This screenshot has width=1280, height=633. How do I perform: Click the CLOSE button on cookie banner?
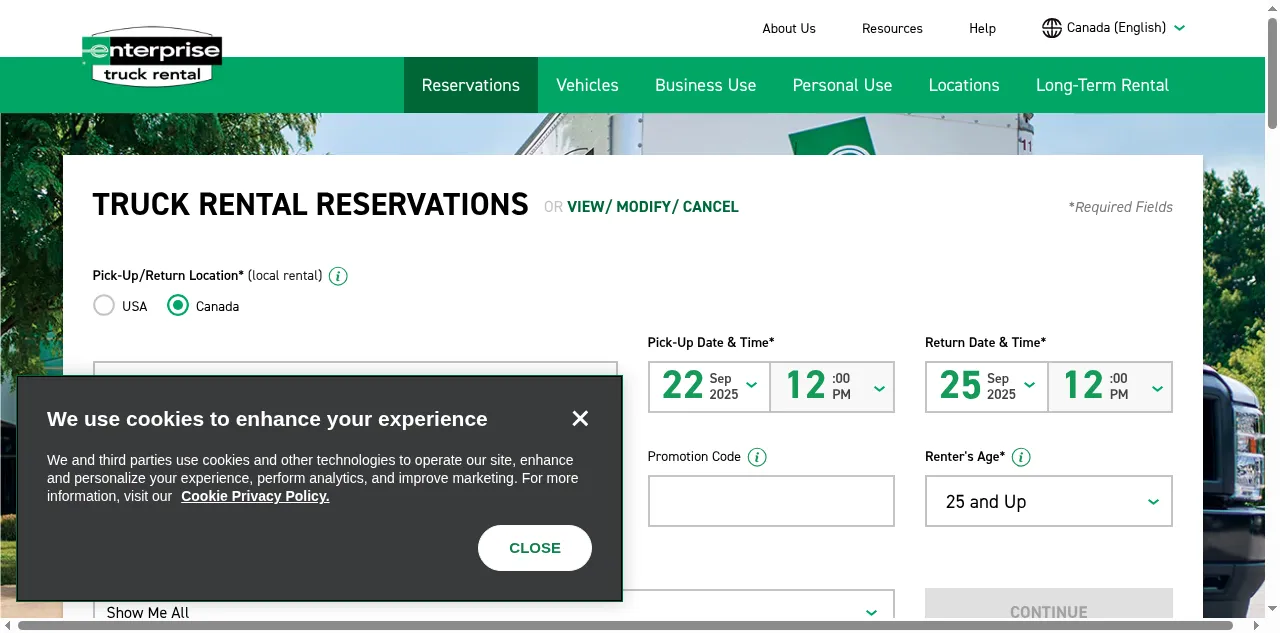tap(535, 548)
